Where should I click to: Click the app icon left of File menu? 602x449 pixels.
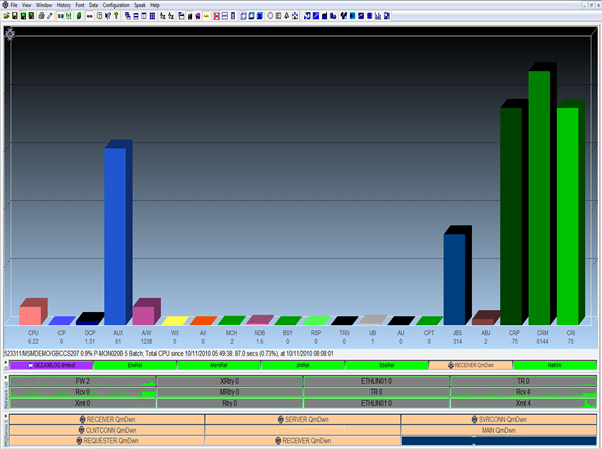[4, 5]
